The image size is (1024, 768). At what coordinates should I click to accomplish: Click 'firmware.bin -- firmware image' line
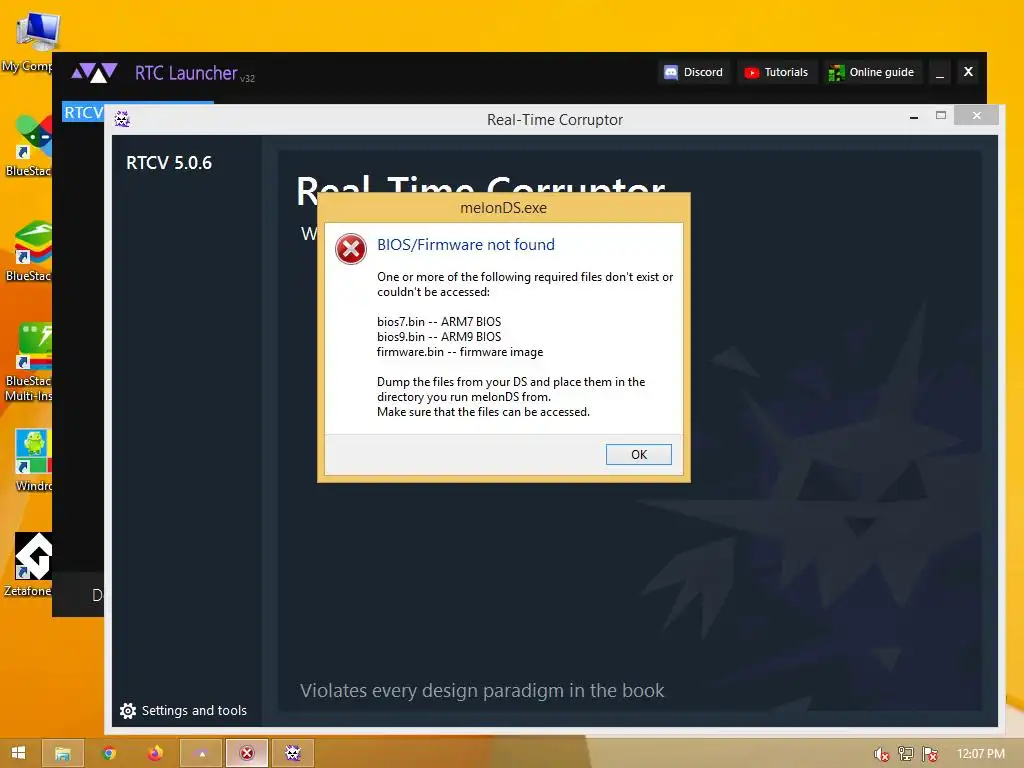click(x=460, y=351)
